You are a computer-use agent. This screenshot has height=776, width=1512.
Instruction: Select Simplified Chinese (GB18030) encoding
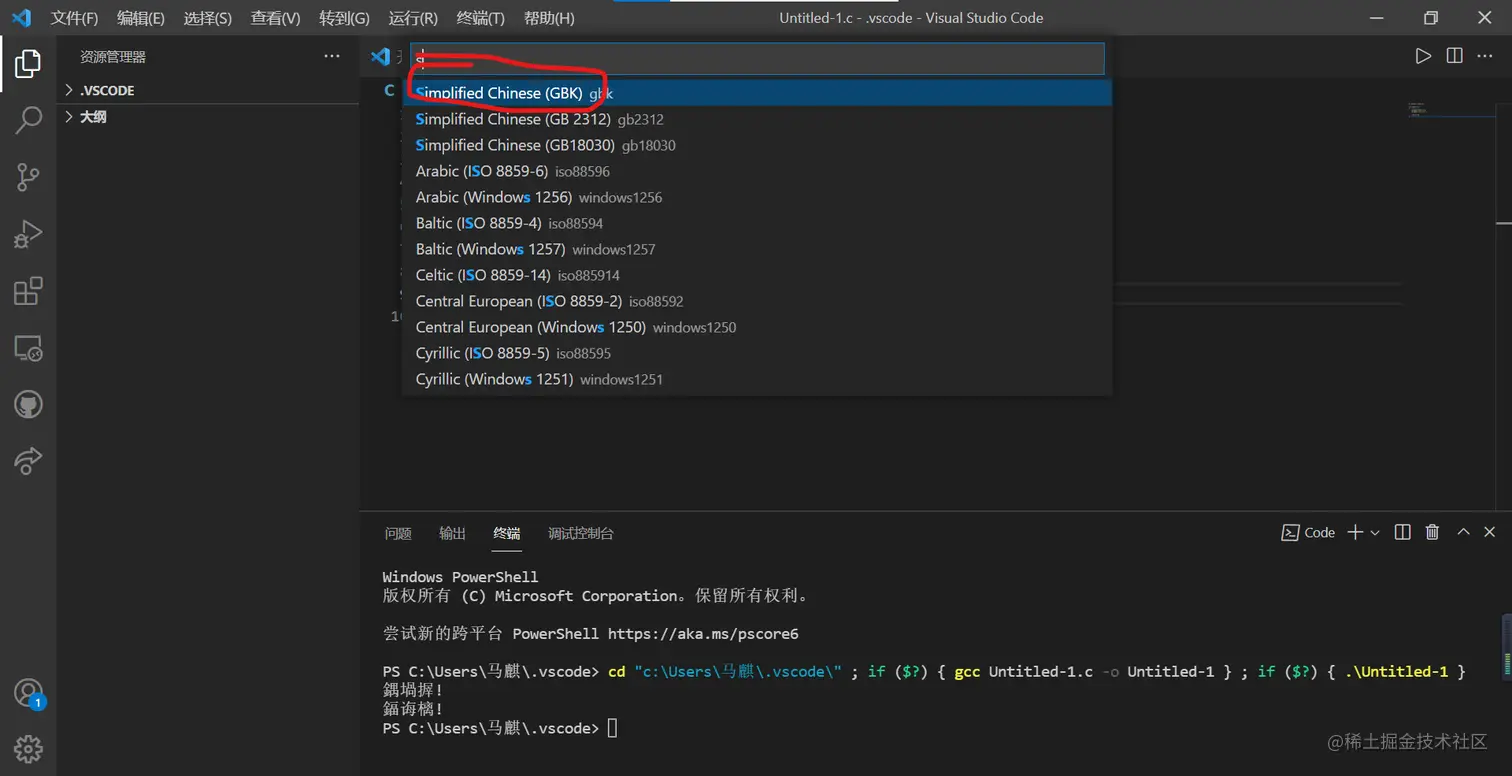[x=757, y=145]
